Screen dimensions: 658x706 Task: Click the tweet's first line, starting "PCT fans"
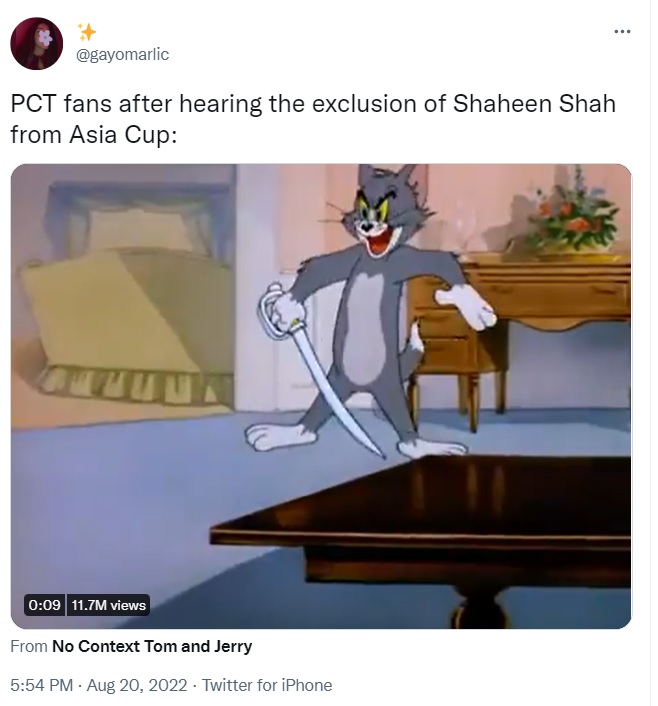[313, 104]
